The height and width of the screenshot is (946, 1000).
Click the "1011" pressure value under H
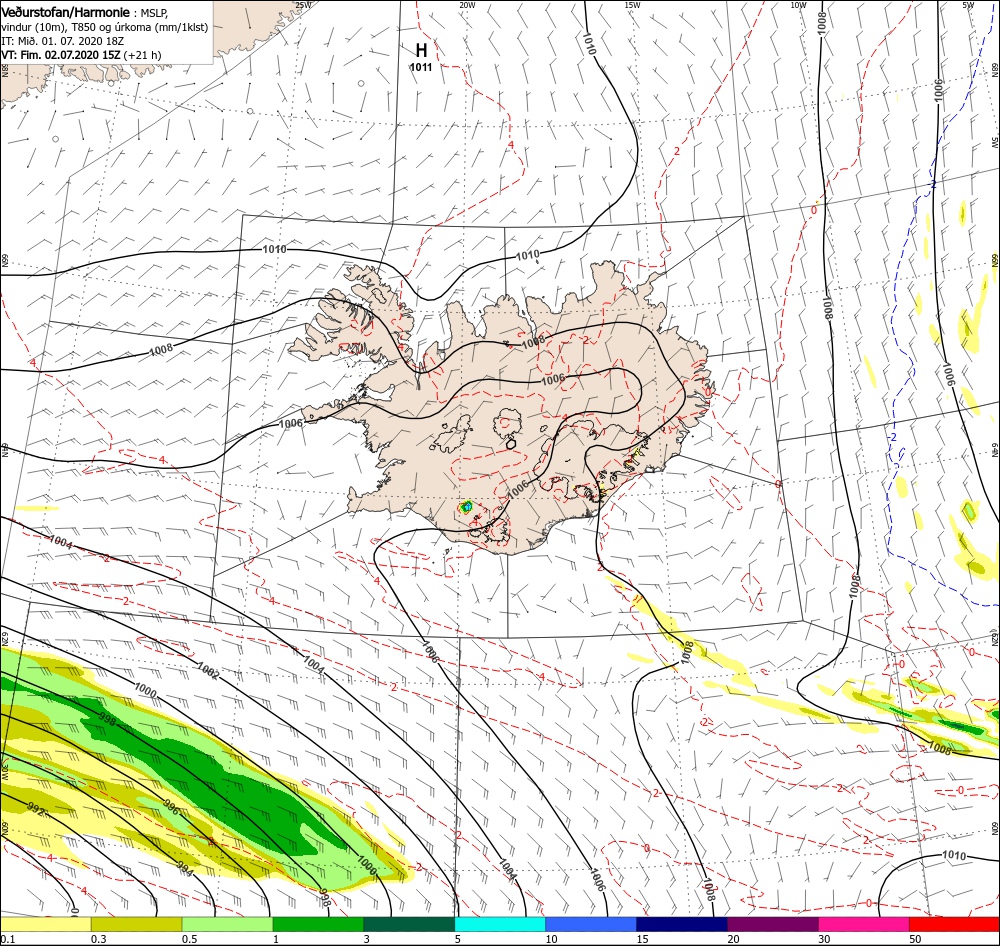coord(421,68)
